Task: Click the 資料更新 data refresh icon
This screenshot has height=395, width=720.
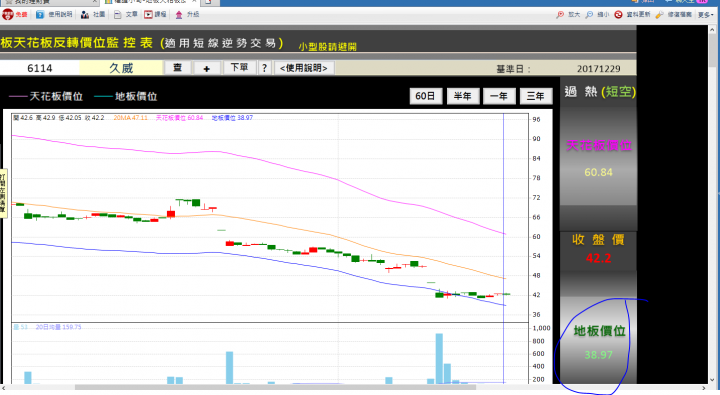Action: 618,15
